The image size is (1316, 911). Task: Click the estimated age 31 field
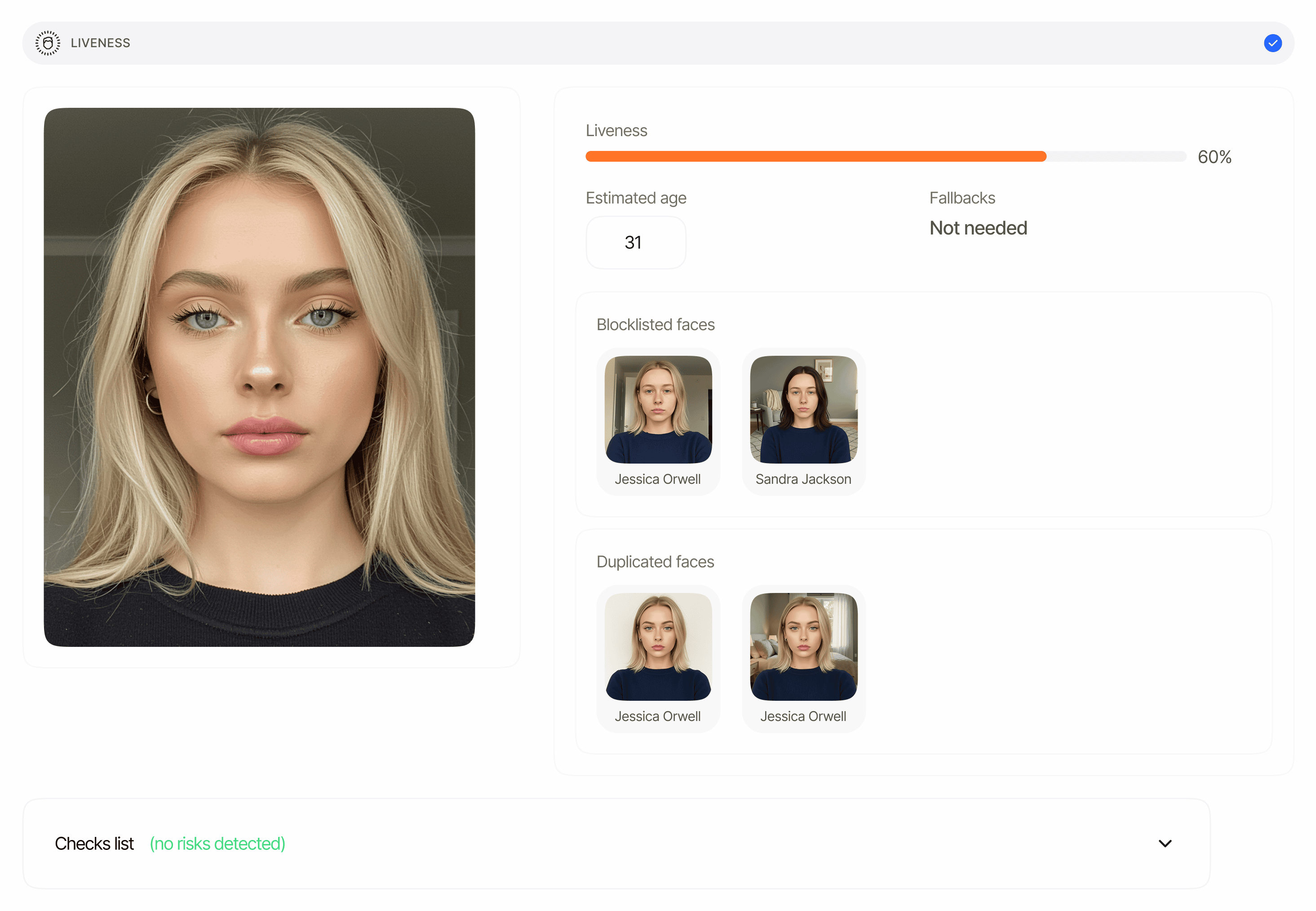(x=635, y=243)
